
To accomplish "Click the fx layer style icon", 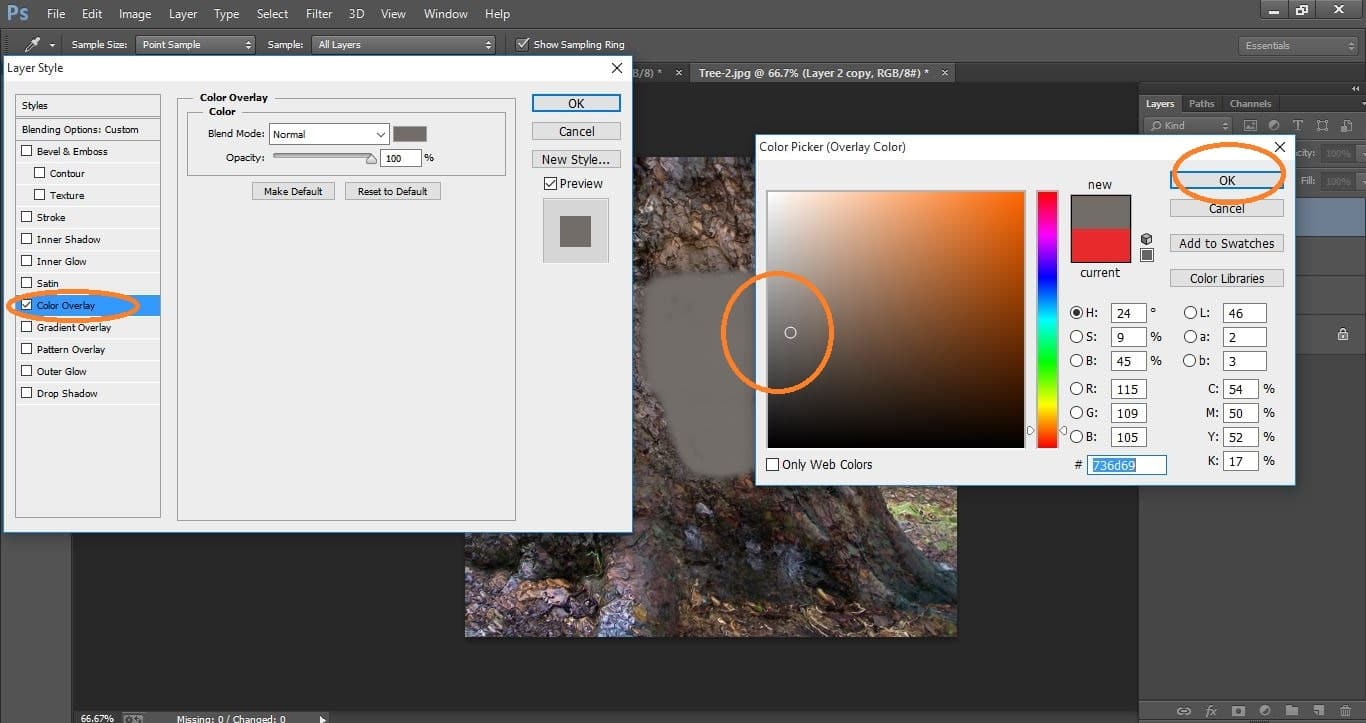I will (1211, 711).
